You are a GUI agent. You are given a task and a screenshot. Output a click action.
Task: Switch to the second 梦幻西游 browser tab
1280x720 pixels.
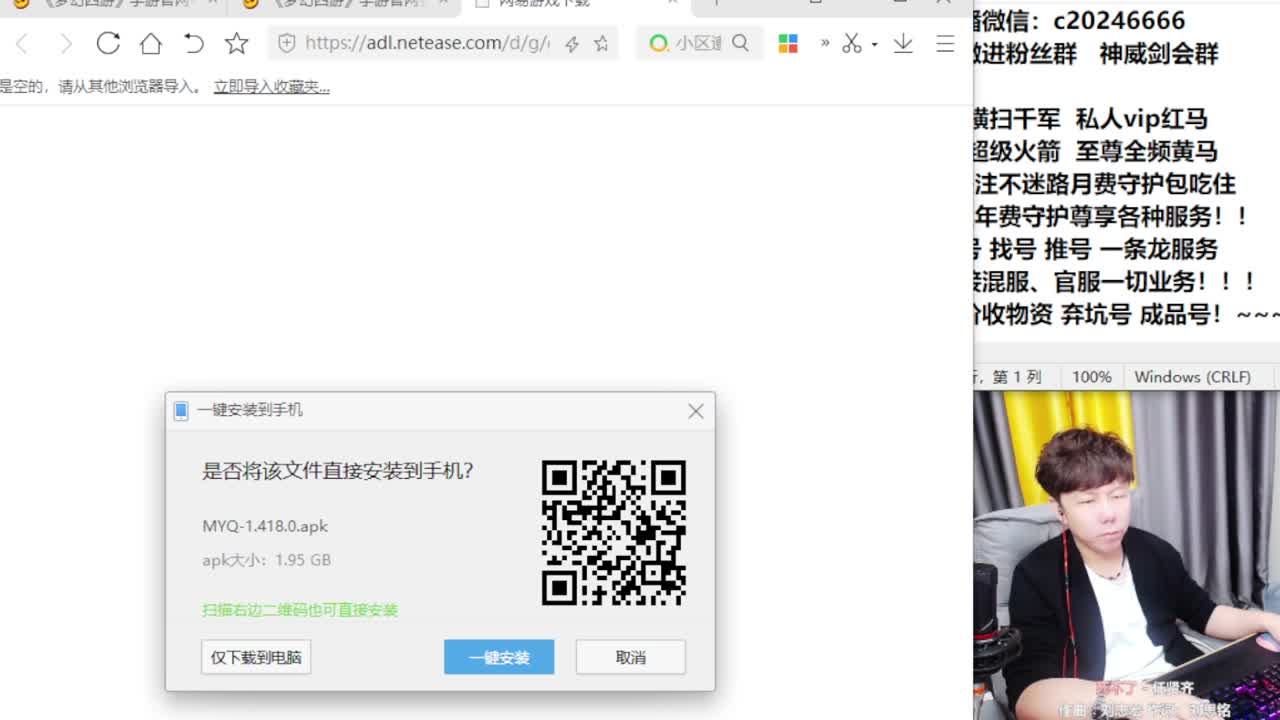click(x=342, y=4)
